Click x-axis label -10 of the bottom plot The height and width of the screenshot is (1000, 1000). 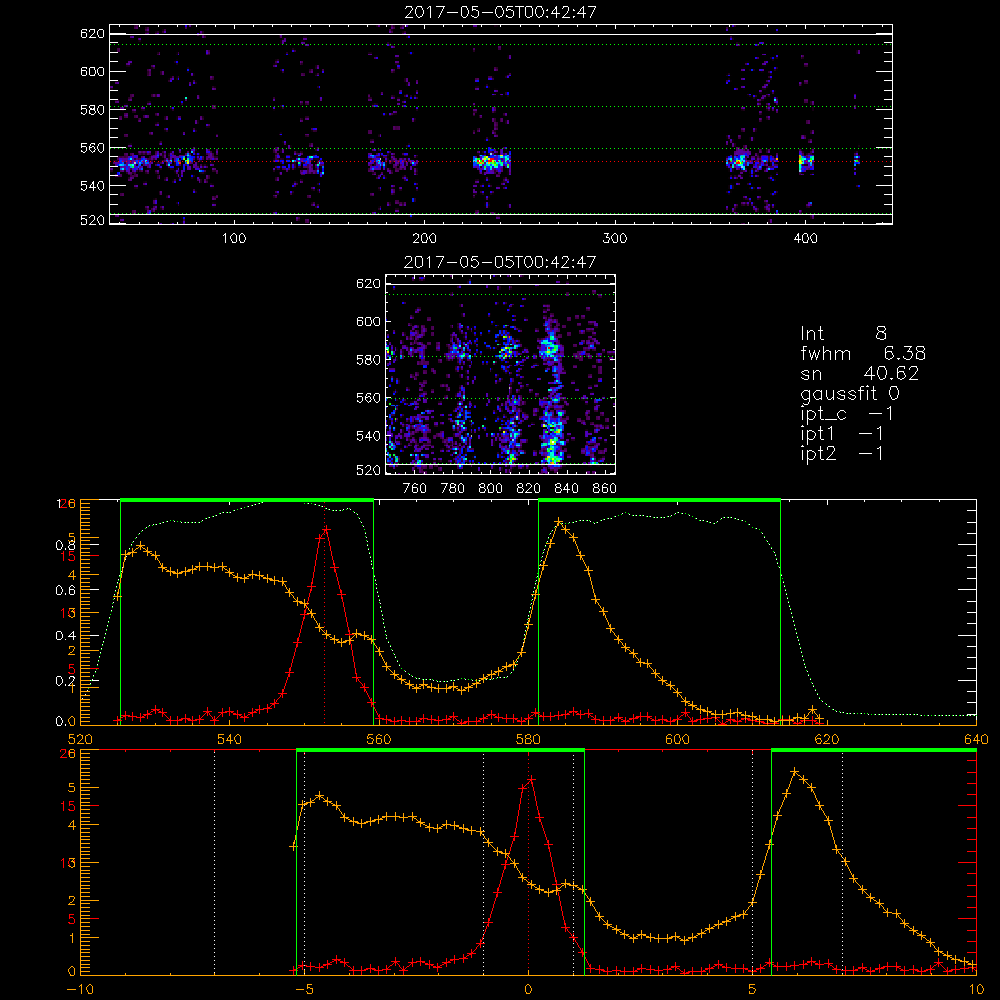pyautogui.click(x=80, y=990)
